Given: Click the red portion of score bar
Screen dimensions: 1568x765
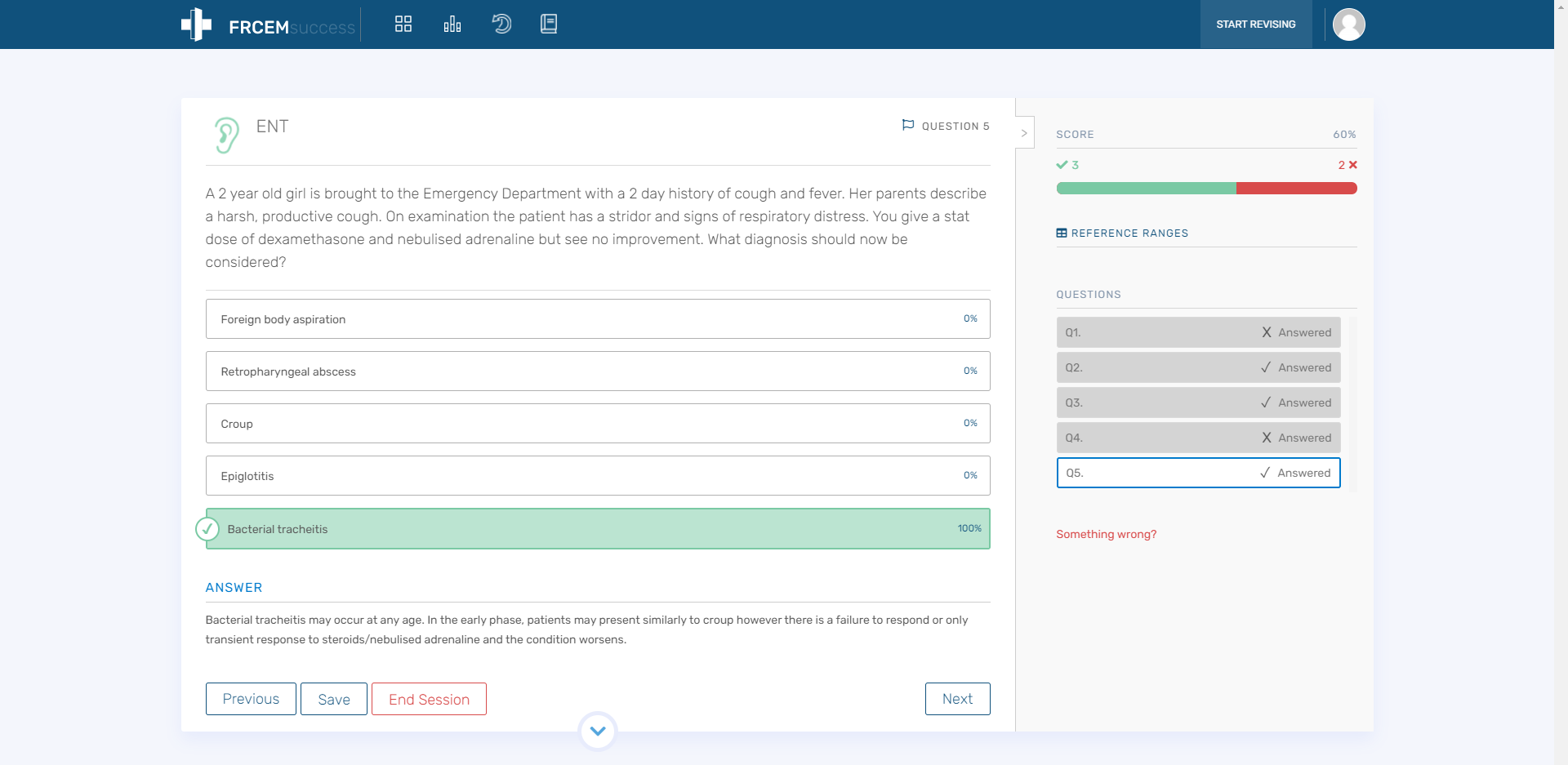Looking at the screenshot, I should (x=1296, y=189).
